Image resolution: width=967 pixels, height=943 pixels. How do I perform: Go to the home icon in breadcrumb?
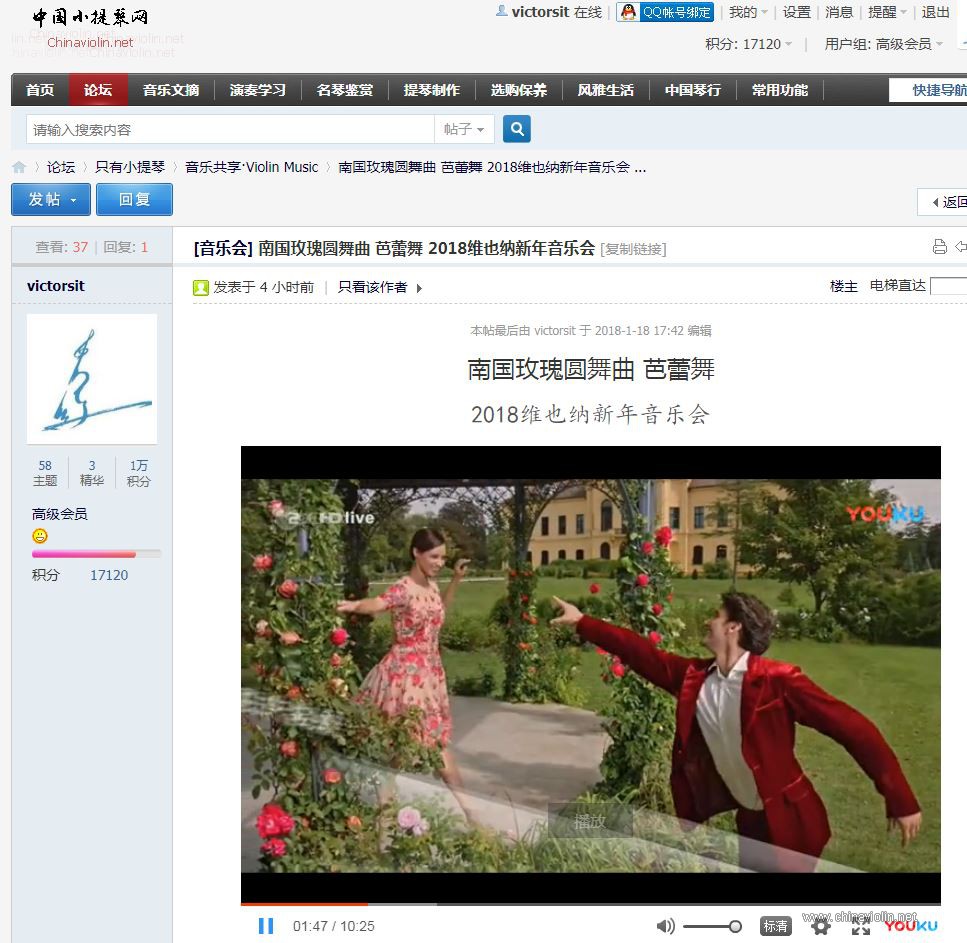(x=19, y=167)
